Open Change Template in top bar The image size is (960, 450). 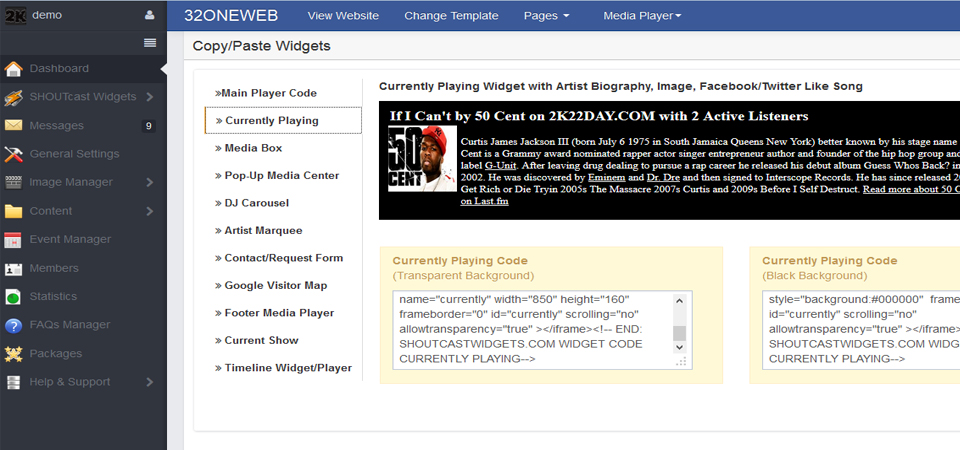(x=451, y=16)
